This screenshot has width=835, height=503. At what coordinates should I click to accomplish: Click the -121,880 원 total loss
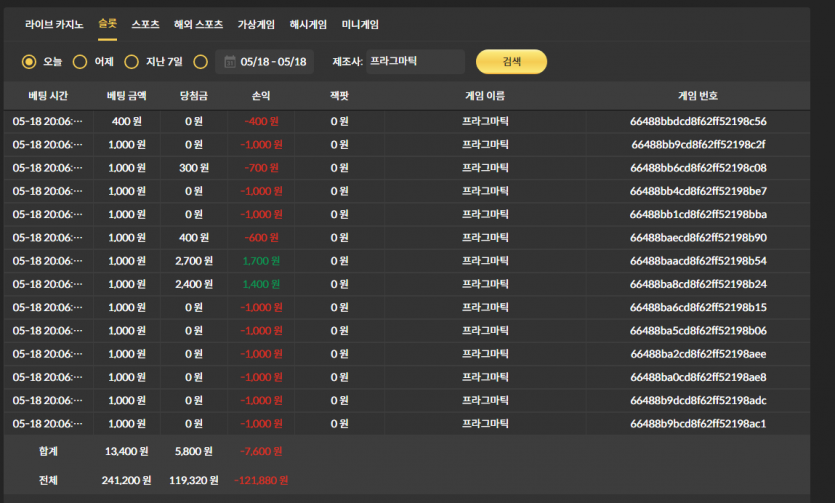pyautogui.click(x=261, y=480)
